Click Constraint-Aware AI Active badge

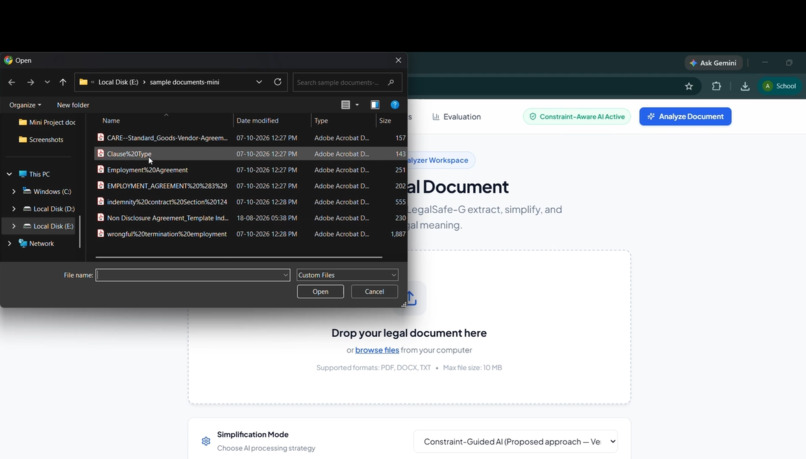point(577,117)
